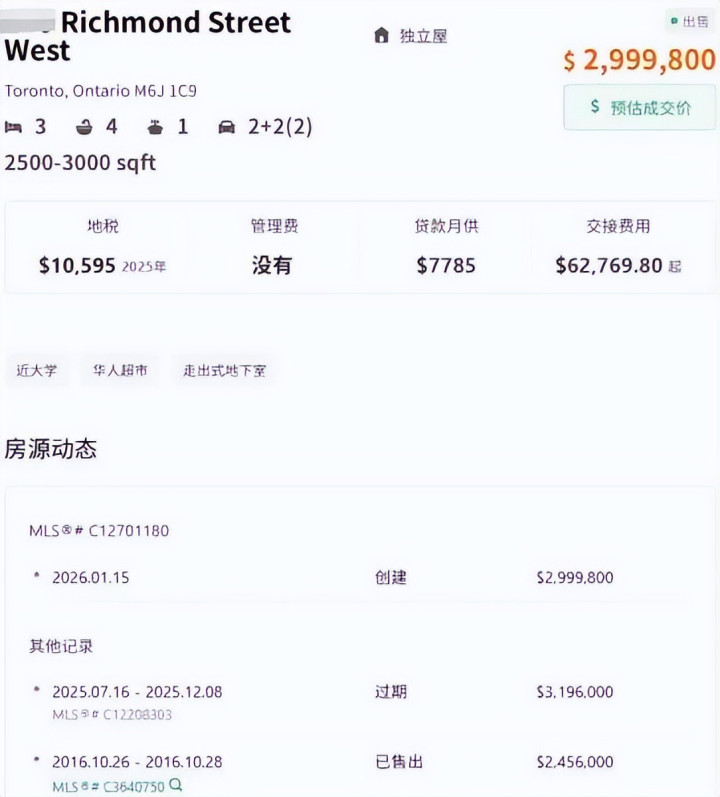The width and height of the screenshot is (720, 797).
Task: Click the bed icon for bedrooms
Action: 13,127
